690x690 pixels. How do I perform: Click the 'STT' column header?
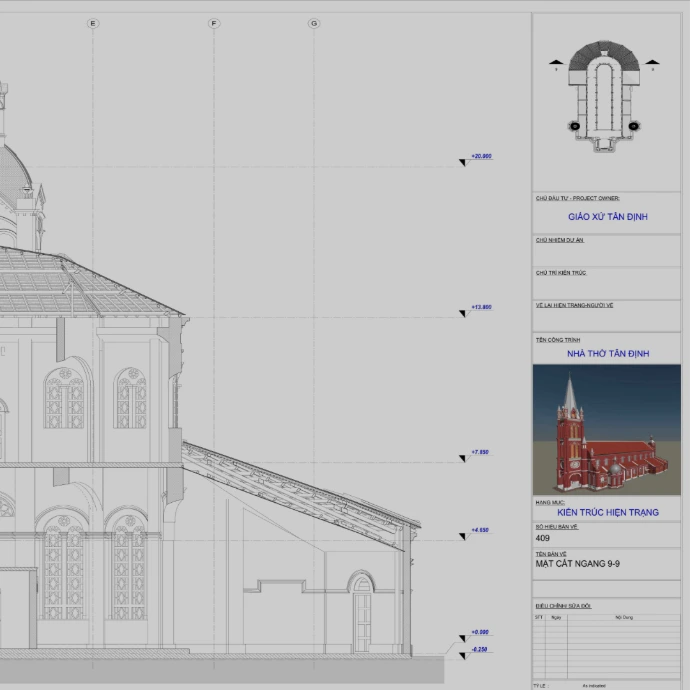point(539,617)
